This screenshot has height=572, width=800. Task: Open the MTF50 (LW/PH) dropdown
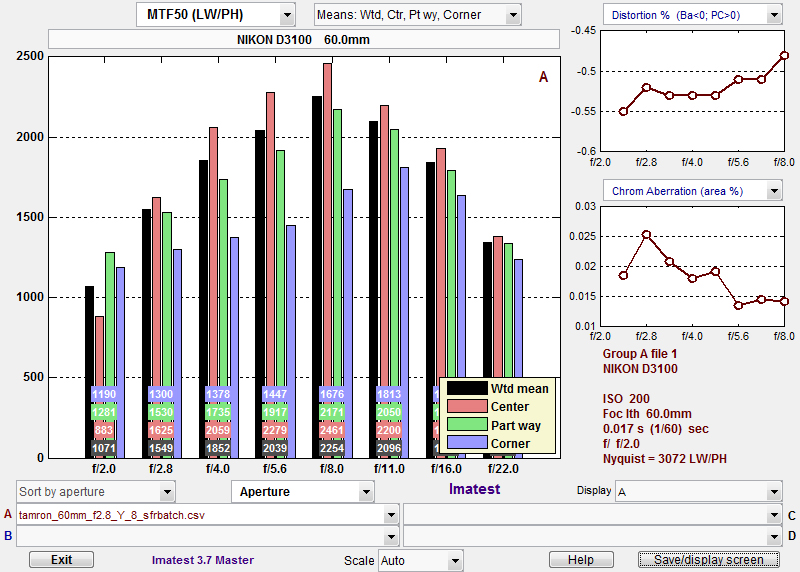click(215, 15)
